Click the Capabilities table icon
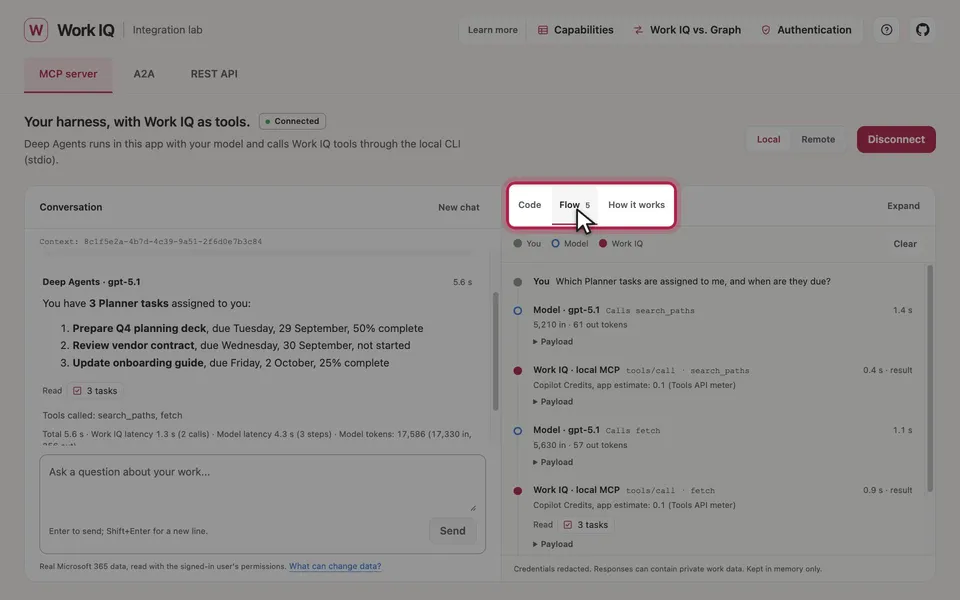Image resolution: width=960 pixels, height=600 pixels. [542, 30]
